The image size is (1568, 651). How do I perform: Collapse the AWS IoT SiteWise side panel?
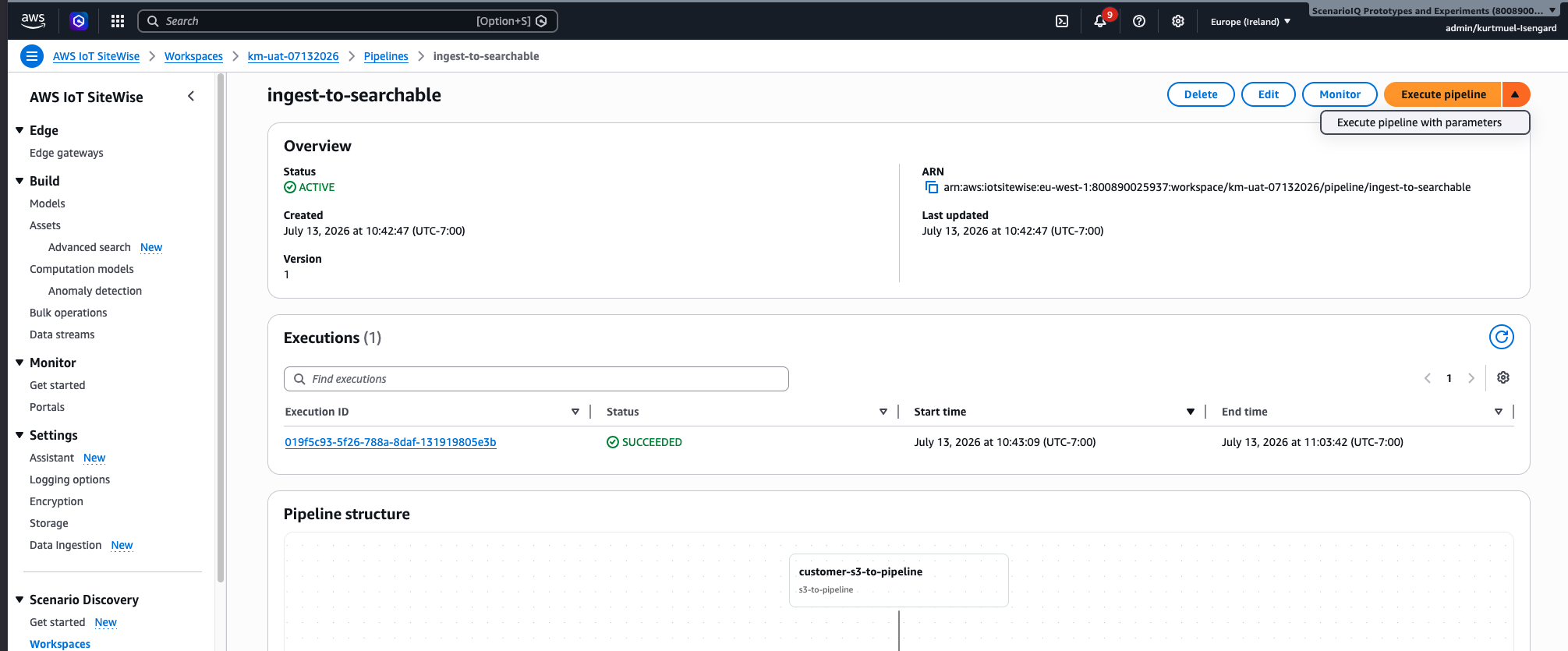(191, 96)
